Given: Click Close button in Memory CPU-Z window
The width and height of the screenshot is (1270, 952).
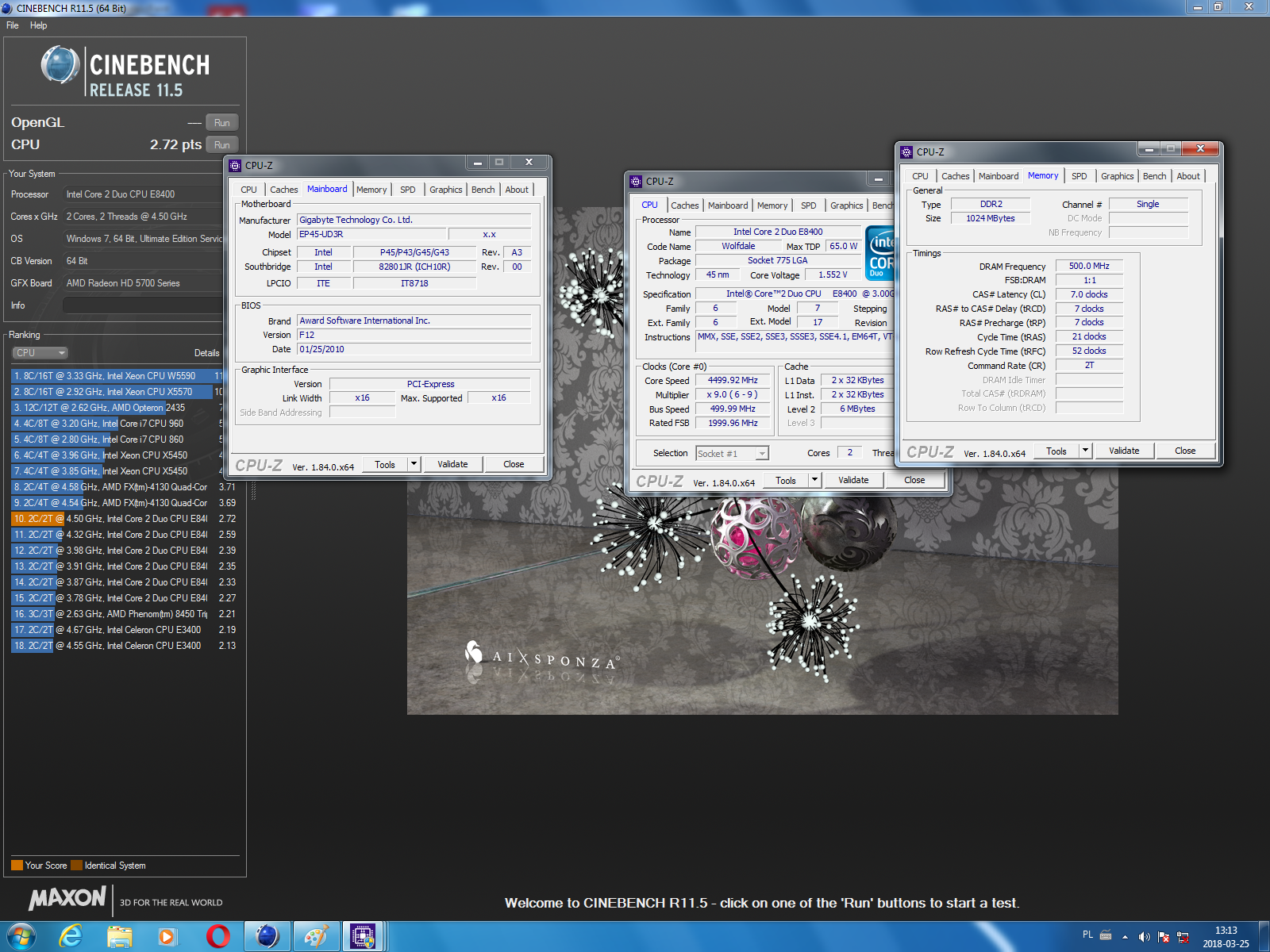Looking at the screenshot, I should click(1185, 451).
